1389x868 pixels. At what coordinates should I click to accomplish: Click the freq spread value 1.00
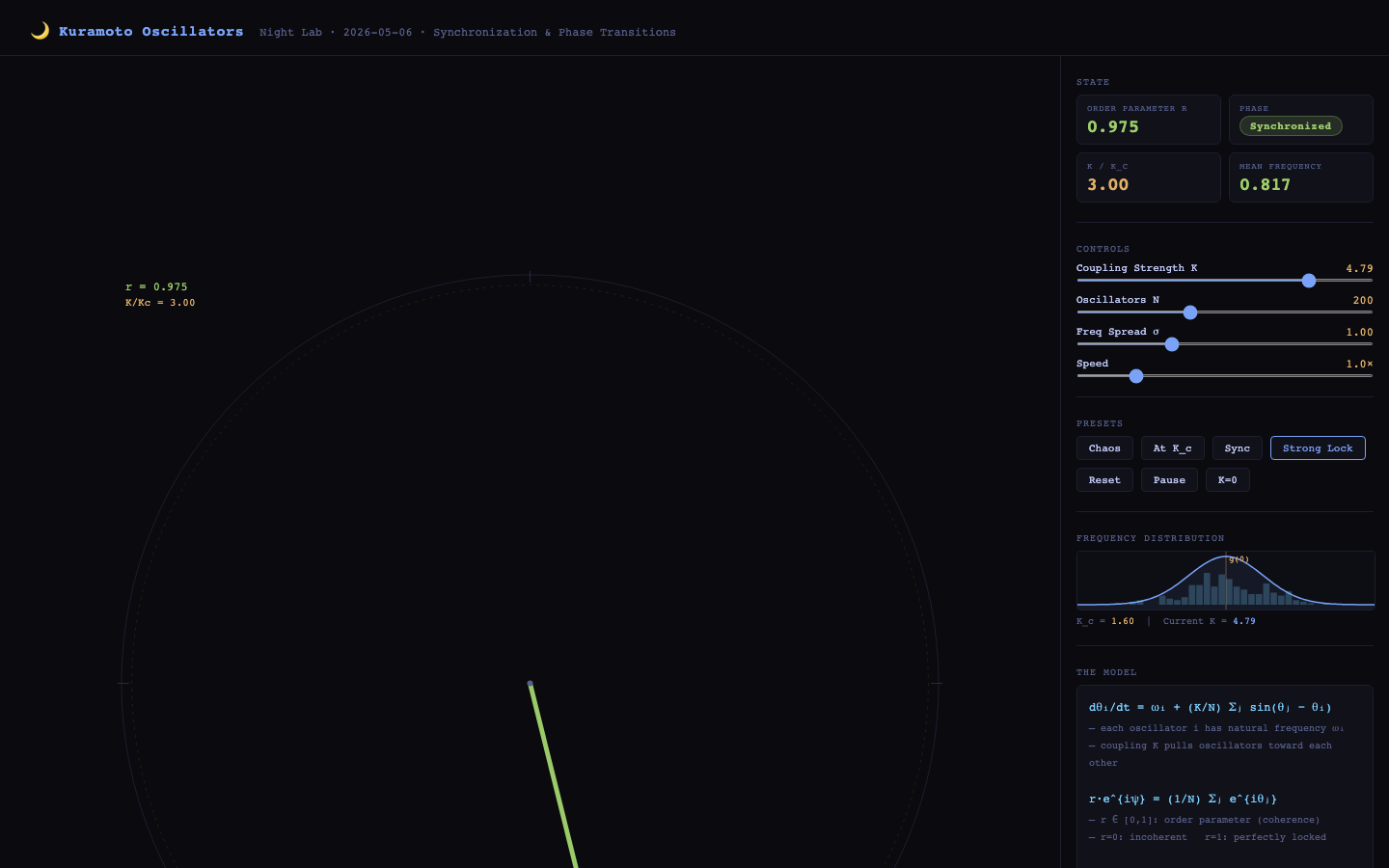[x=1360, y=332]
